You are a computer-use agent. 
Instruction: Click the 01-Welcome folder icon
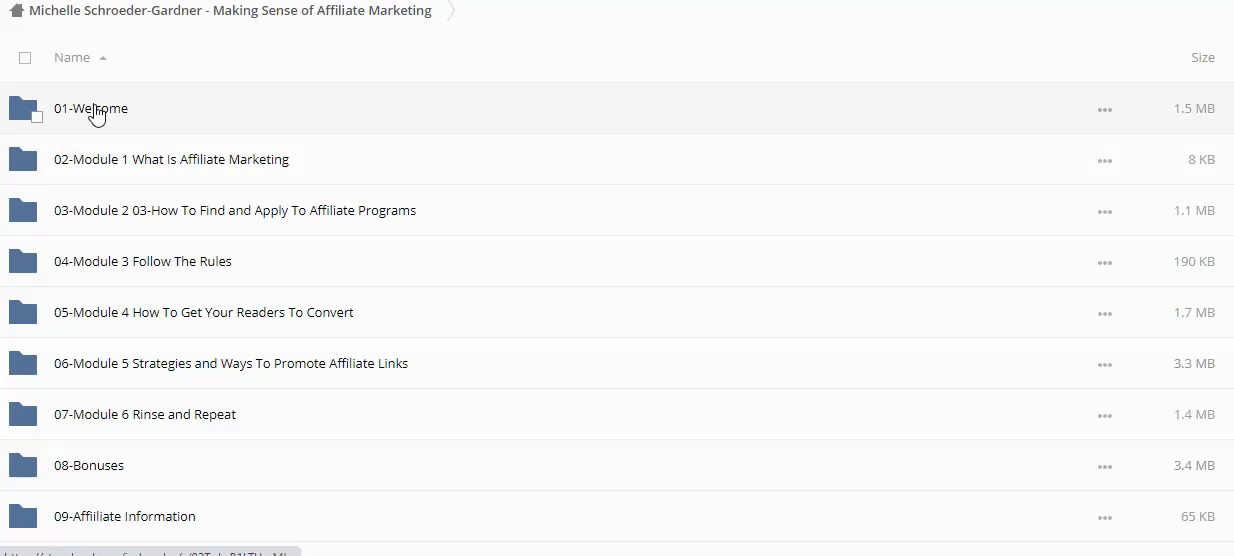[22, 108]
